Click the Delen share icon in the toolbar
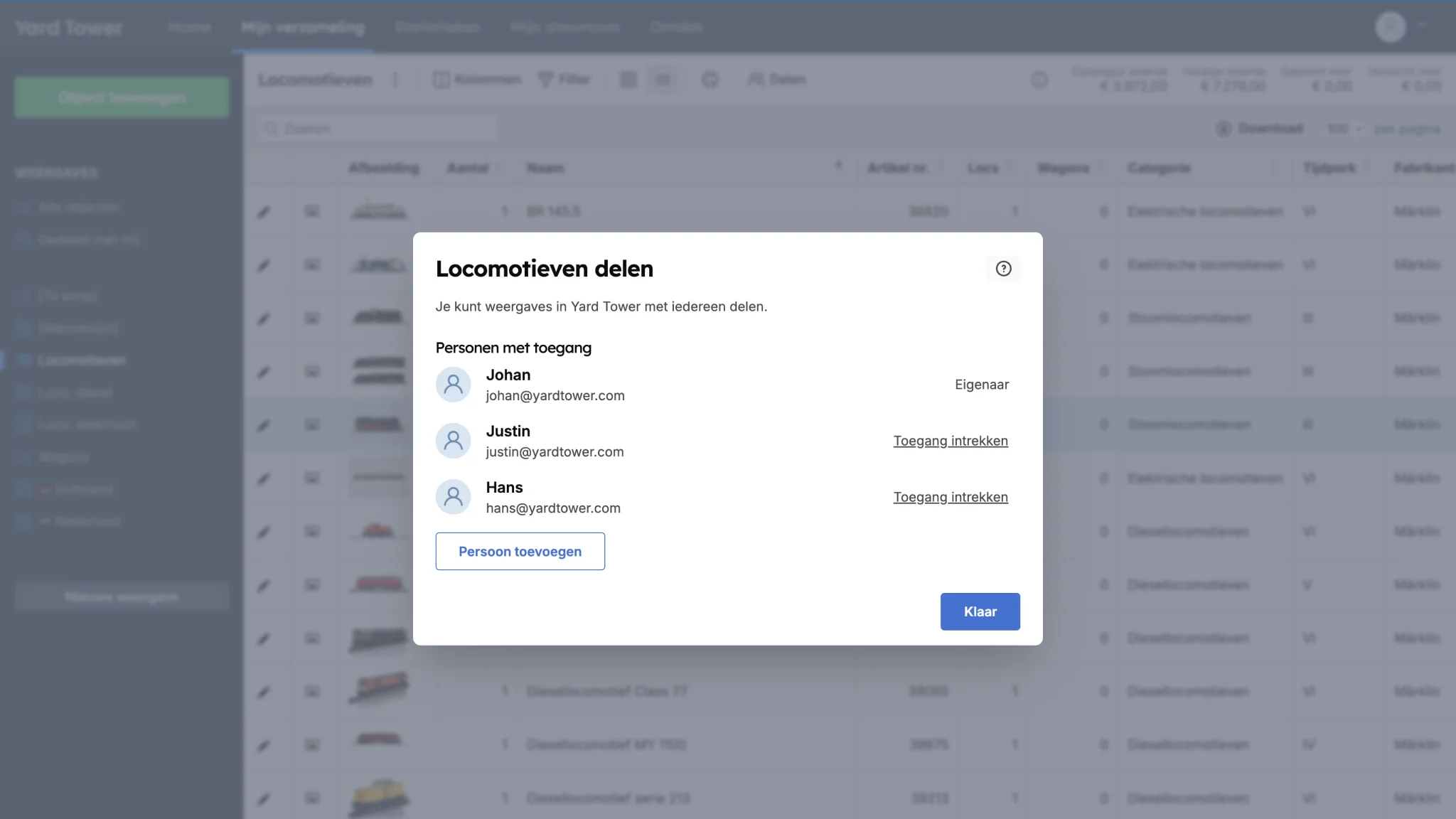The width and height of the screenshot is (1456, 819). 756,80
